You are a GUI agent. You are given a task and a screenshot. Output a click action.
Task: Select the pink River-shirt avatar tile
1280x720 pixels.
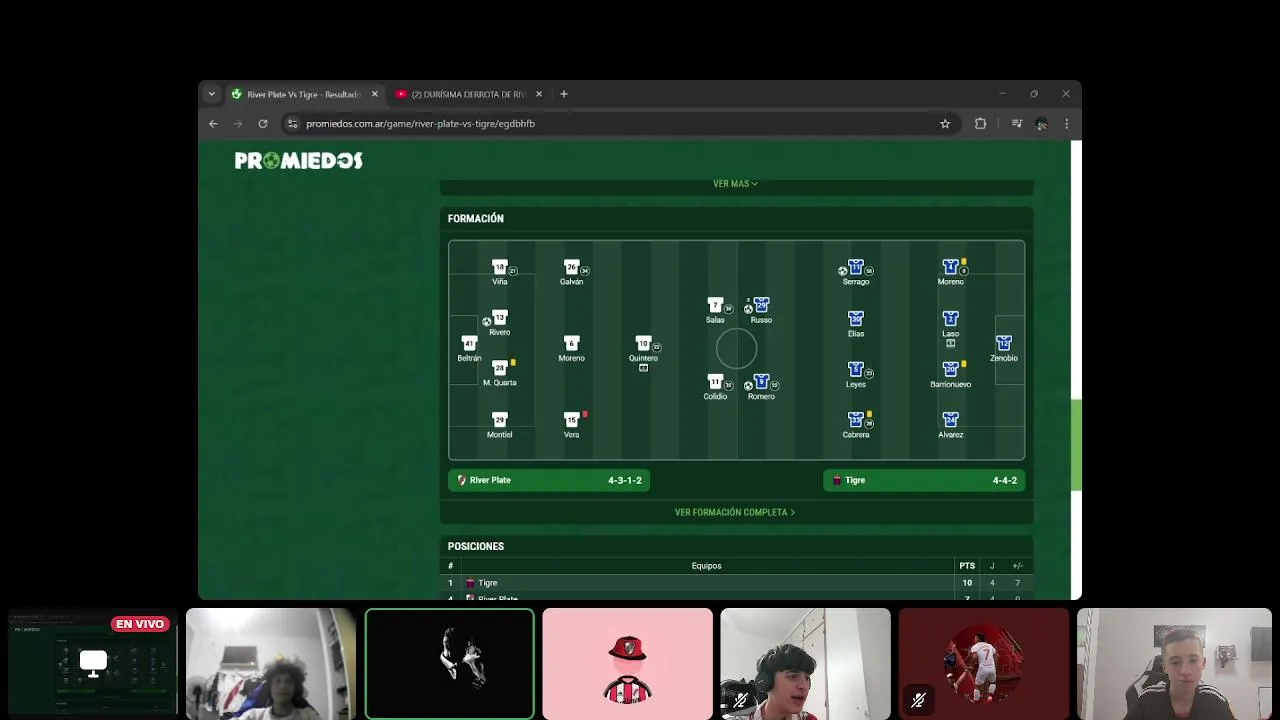(x=628, y=664)
